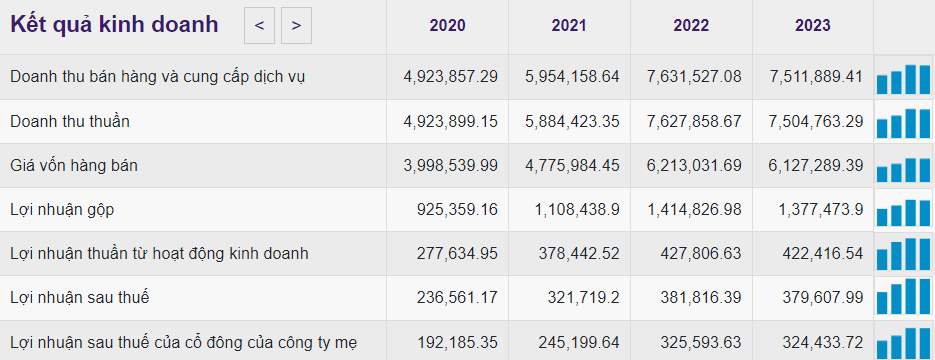
Task: Click the previous period arrow button
Action: point(259,26)
